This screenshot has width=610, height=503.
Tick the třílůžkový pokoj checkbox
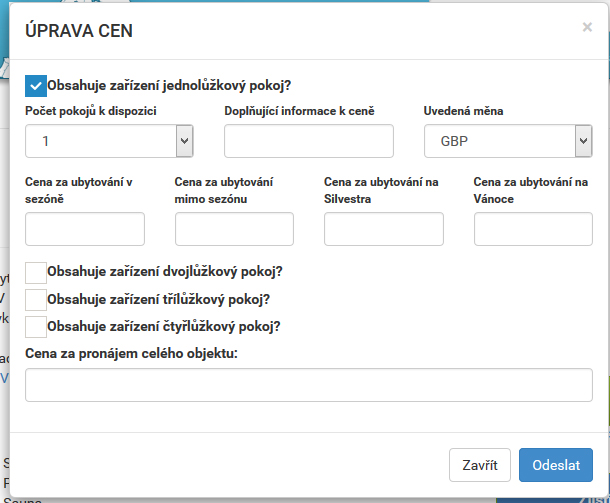click(36, 300)
